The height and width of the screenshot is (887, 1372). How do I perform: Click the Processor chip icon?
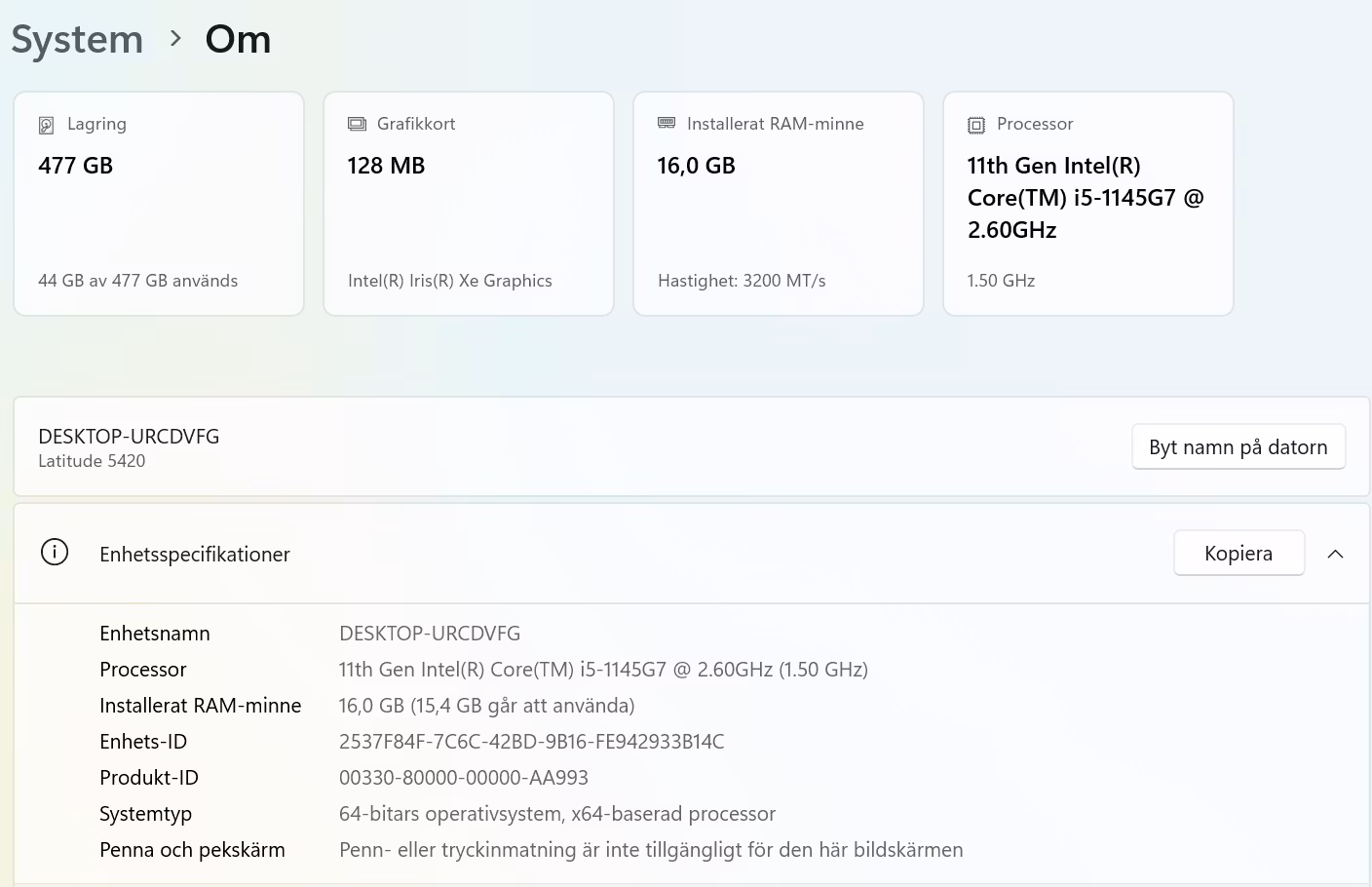coord(976,125)
